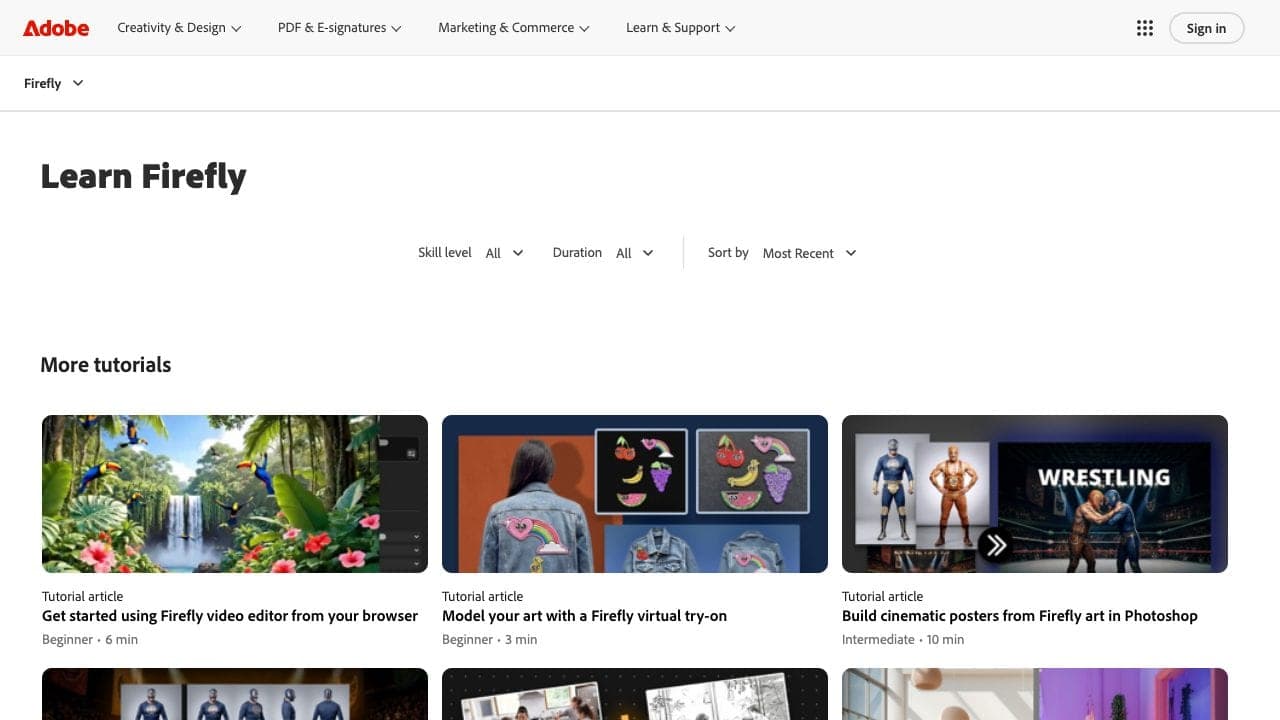
Task: Open the PDF & E-signatures menu
Action: [340, 28]
